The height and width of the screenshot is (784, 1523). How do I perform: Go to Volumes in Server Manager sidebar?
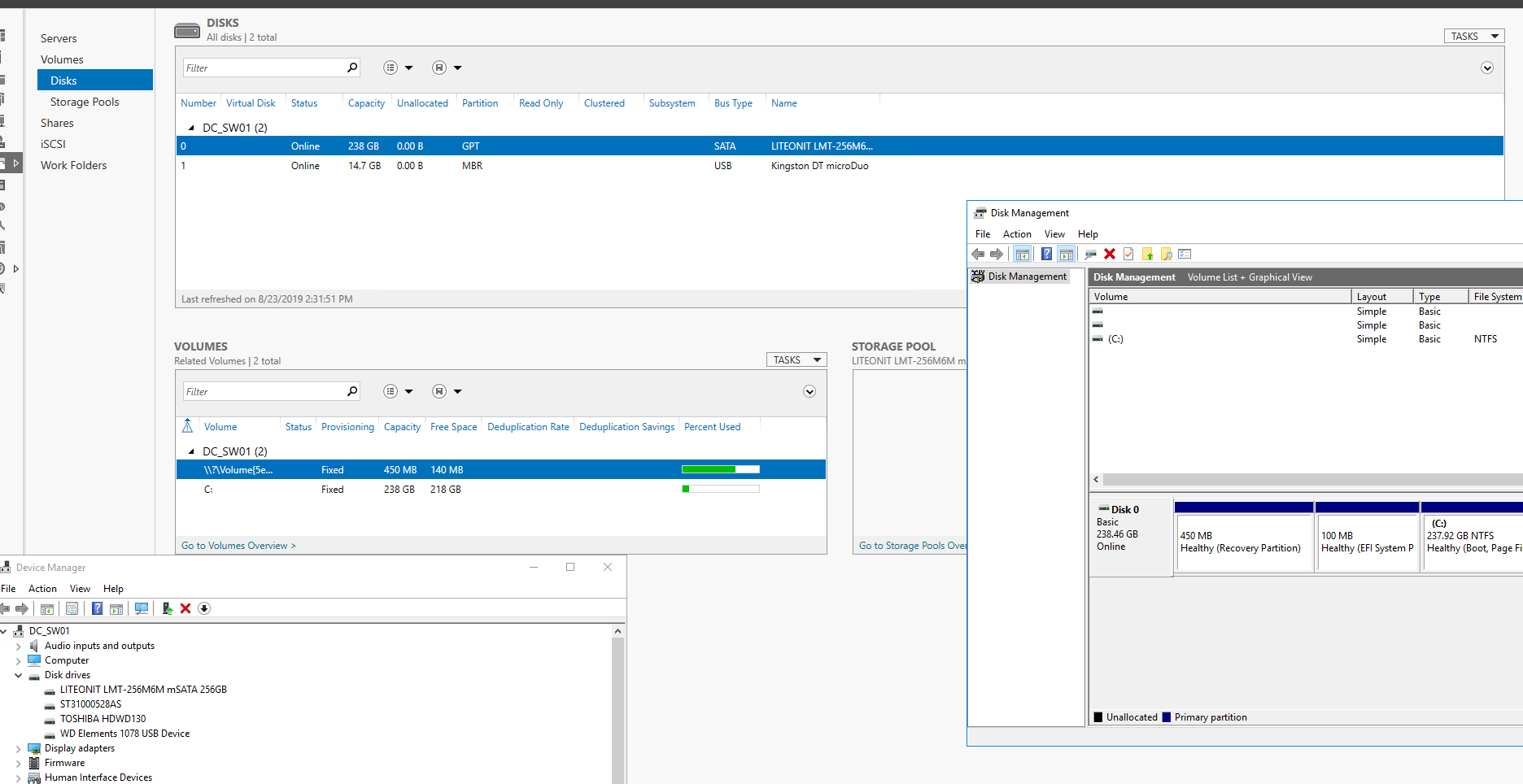[x=62, y=59]
